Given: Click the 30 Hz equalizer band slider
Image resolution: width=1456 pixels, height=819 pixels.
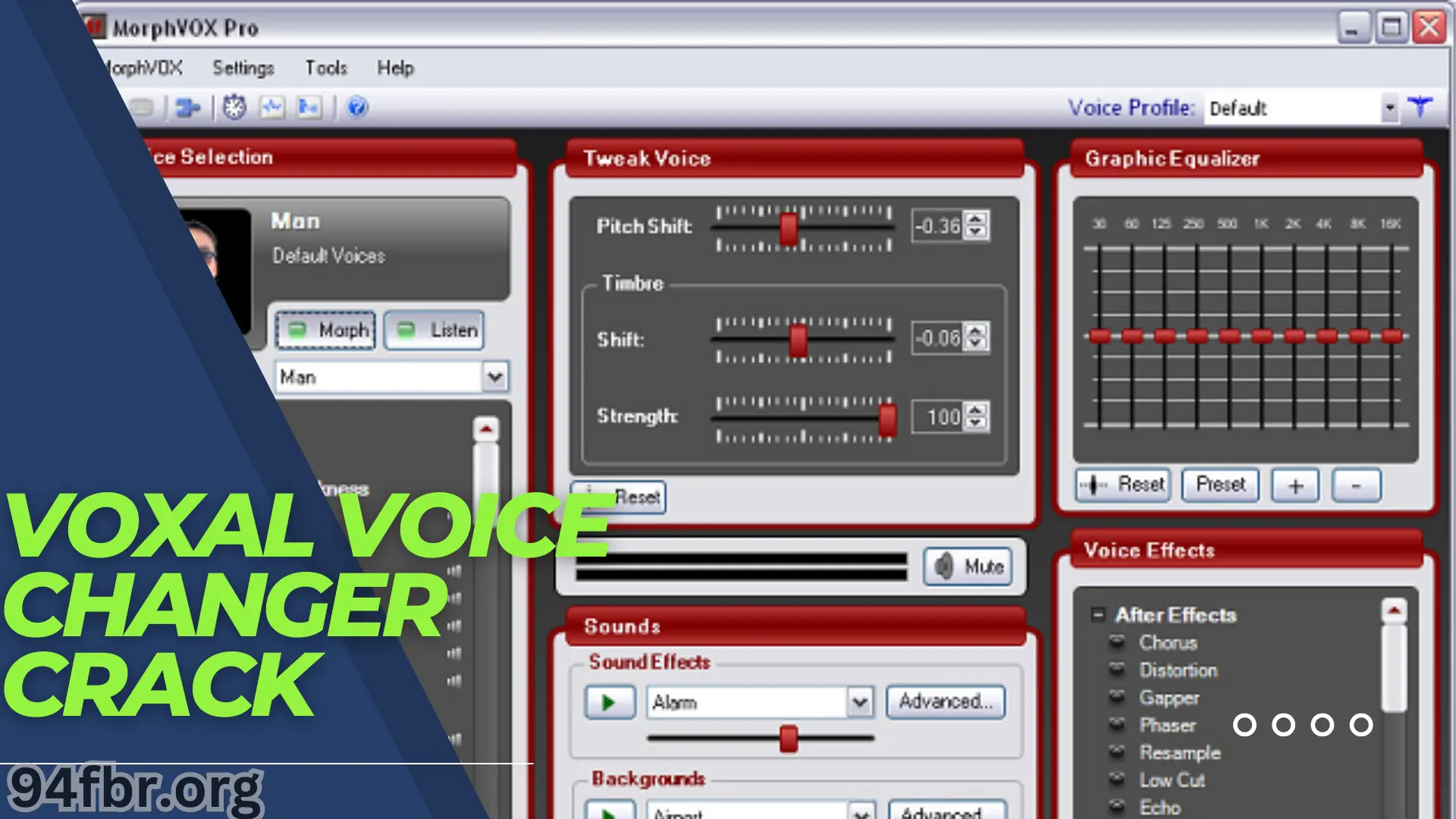Looking at the screenshot, I should [x=1099, y=336].
